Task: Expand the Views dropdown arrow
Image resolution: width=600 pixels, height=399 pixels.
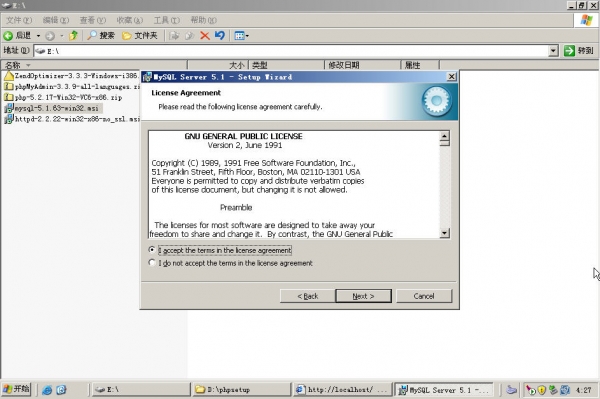Action: (247, 36)
